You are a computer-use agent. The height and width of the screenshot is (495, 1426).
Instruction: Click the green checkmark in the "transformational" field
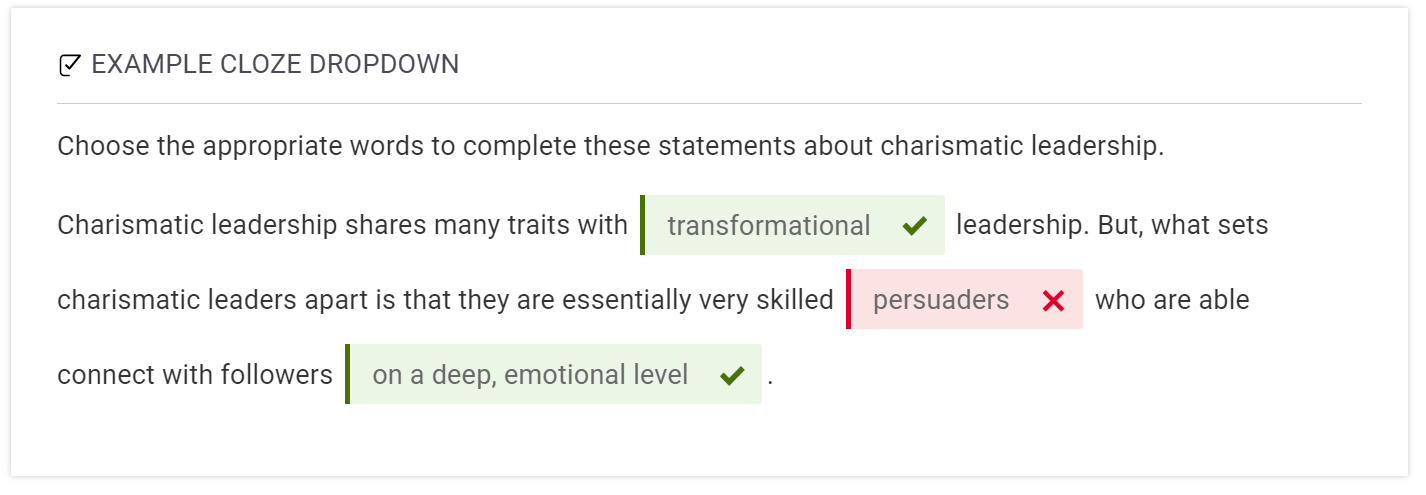913,226
